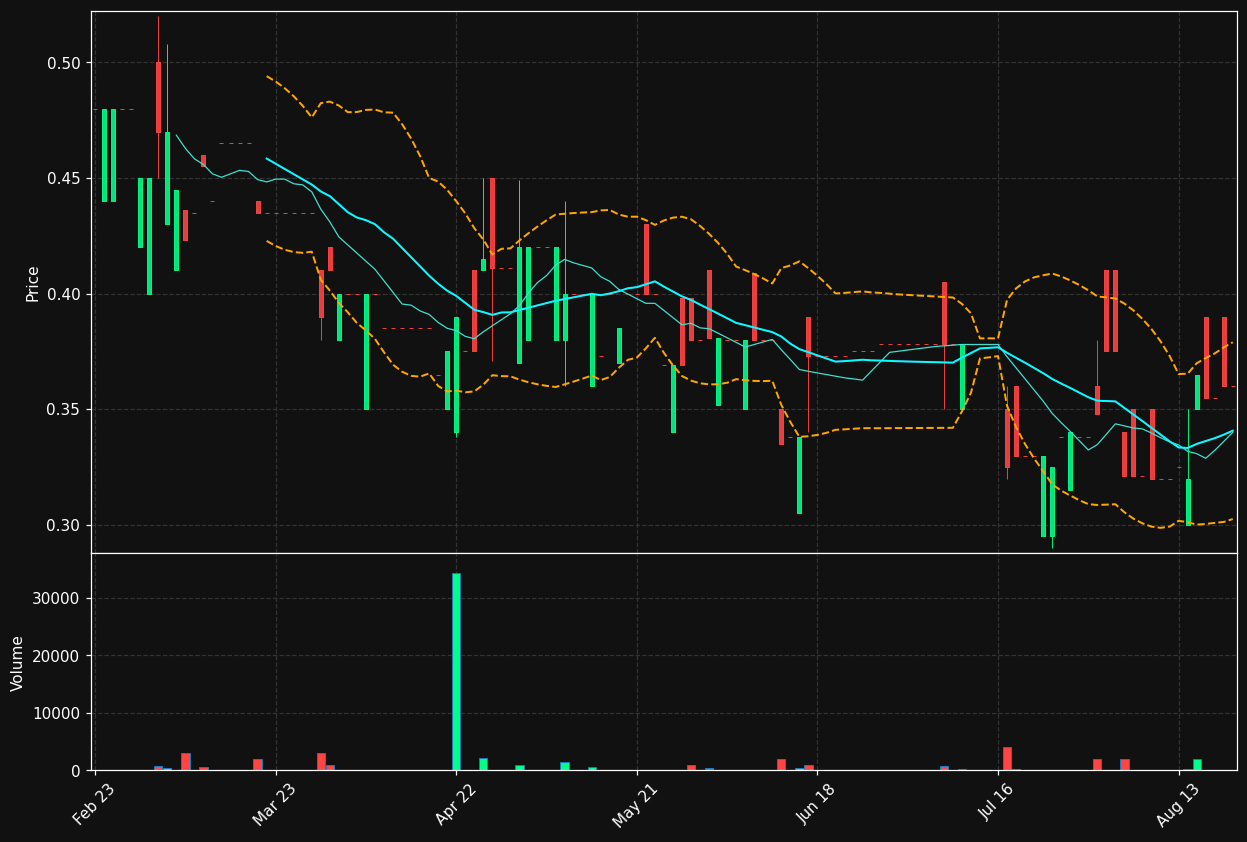The height and width of the screenshot is (842, 1247).
Task: Click the May 21 date label
Action: tap(634, 804)
